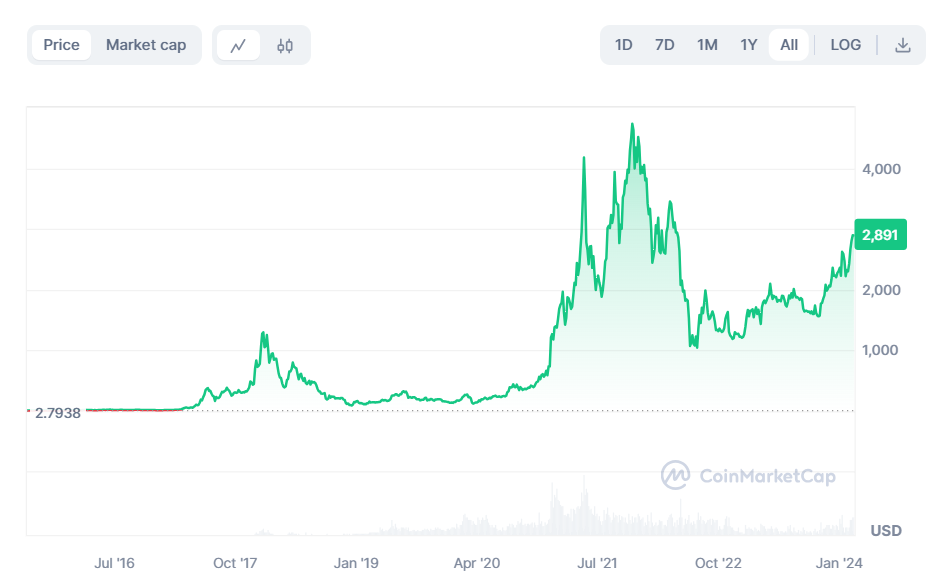Set chart range to 1M
Screen dimensions: 938x587
(707, 45)
